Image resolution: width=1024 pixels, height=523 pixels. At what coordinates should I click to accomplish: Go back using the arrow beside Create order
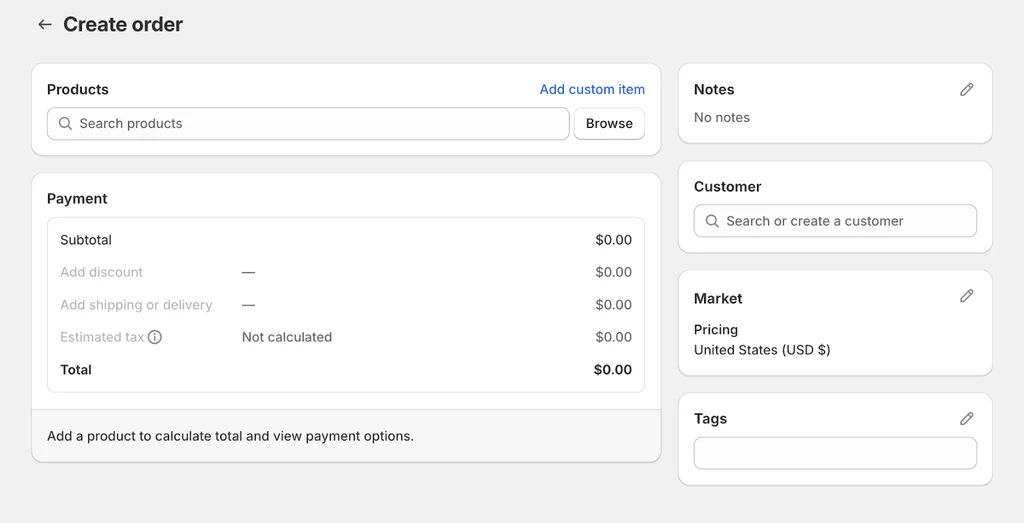coord(44,25)
